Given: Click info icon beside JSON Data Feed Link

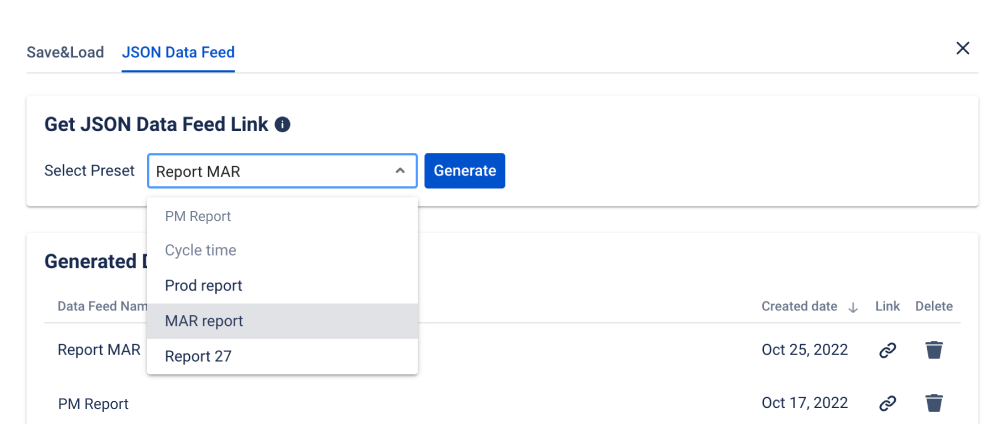Looking at the screenshot, I should 282,125.
